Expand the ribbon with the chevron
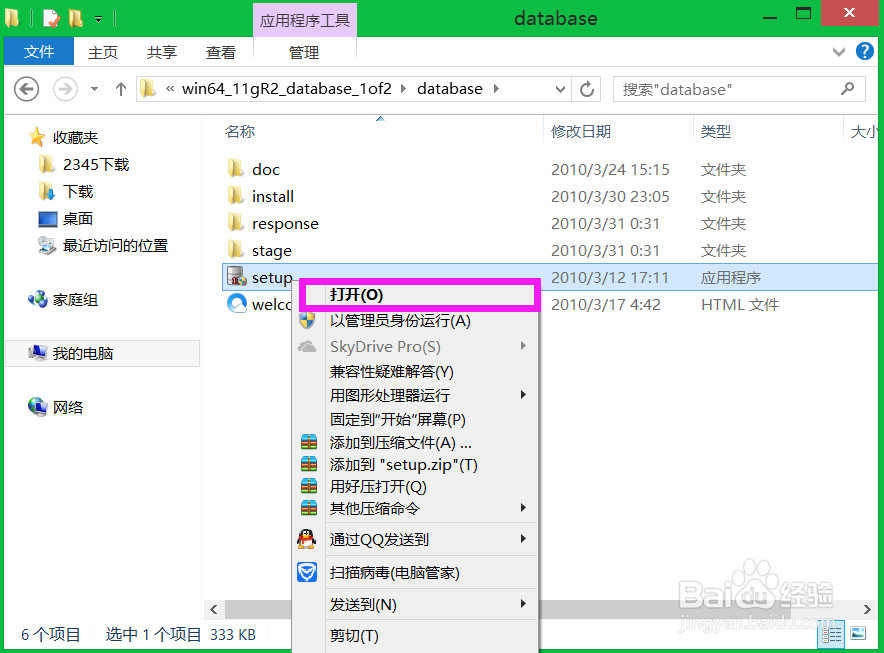Viewport: 884px width, 653px height. point(839,52)
